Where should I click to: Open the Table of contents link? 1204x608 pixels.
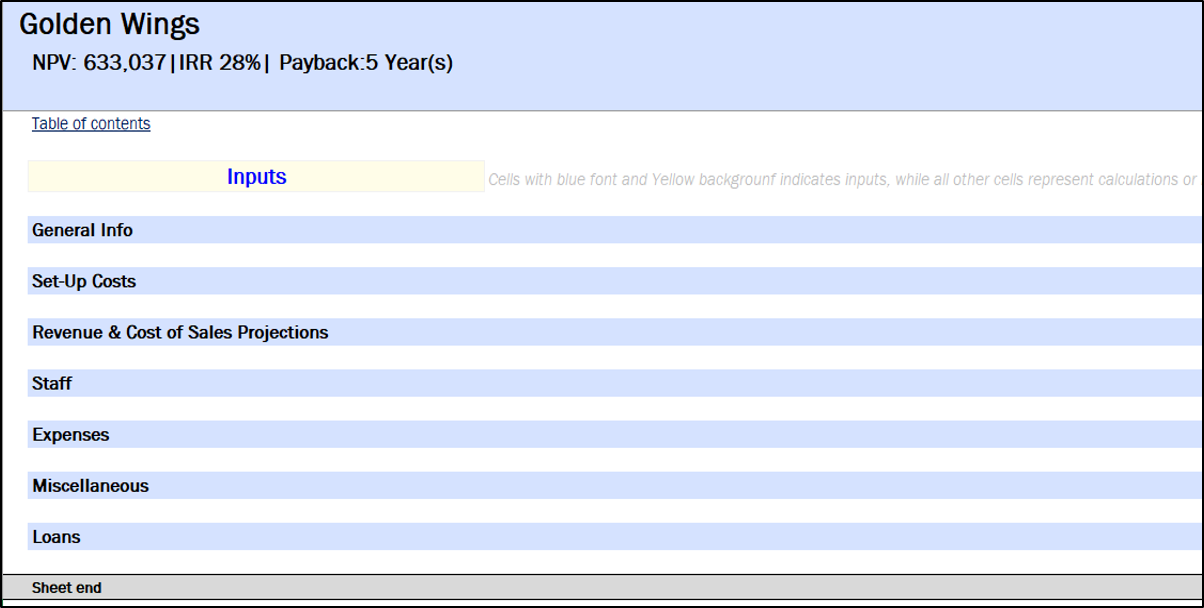(x=91, y=124)
